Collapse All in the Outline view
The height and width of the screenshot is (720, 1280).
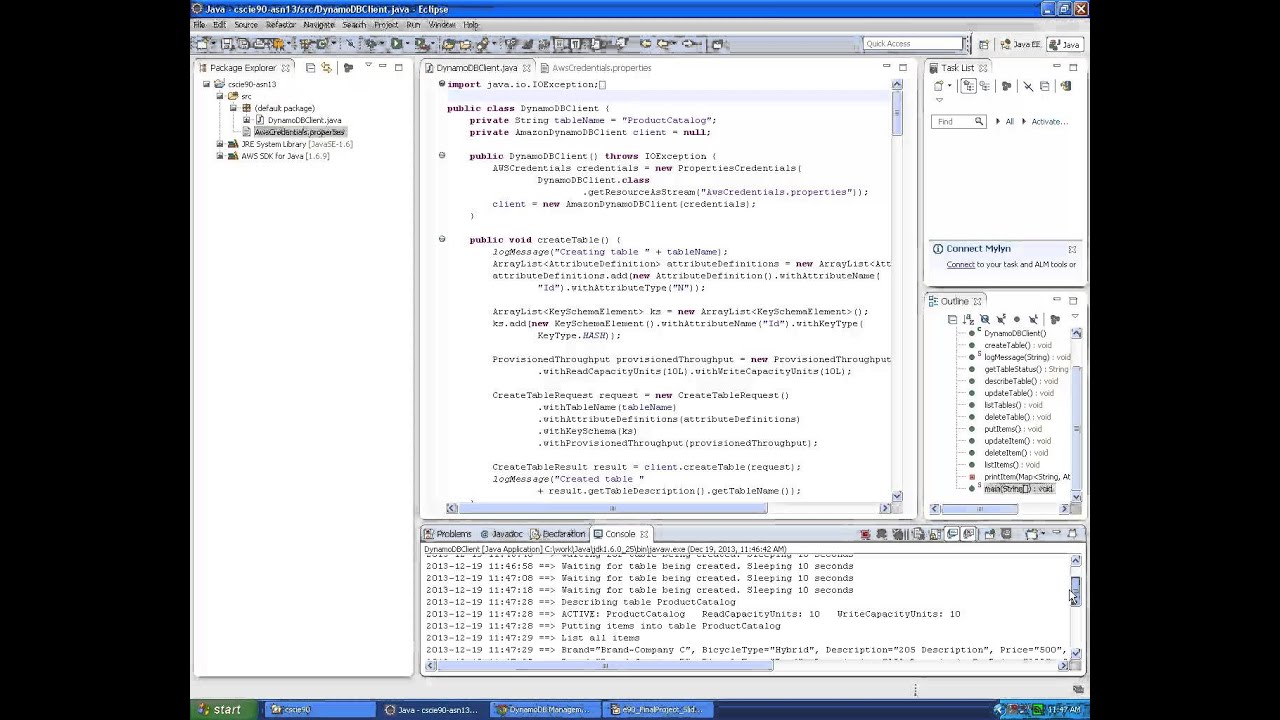[952, 319]
